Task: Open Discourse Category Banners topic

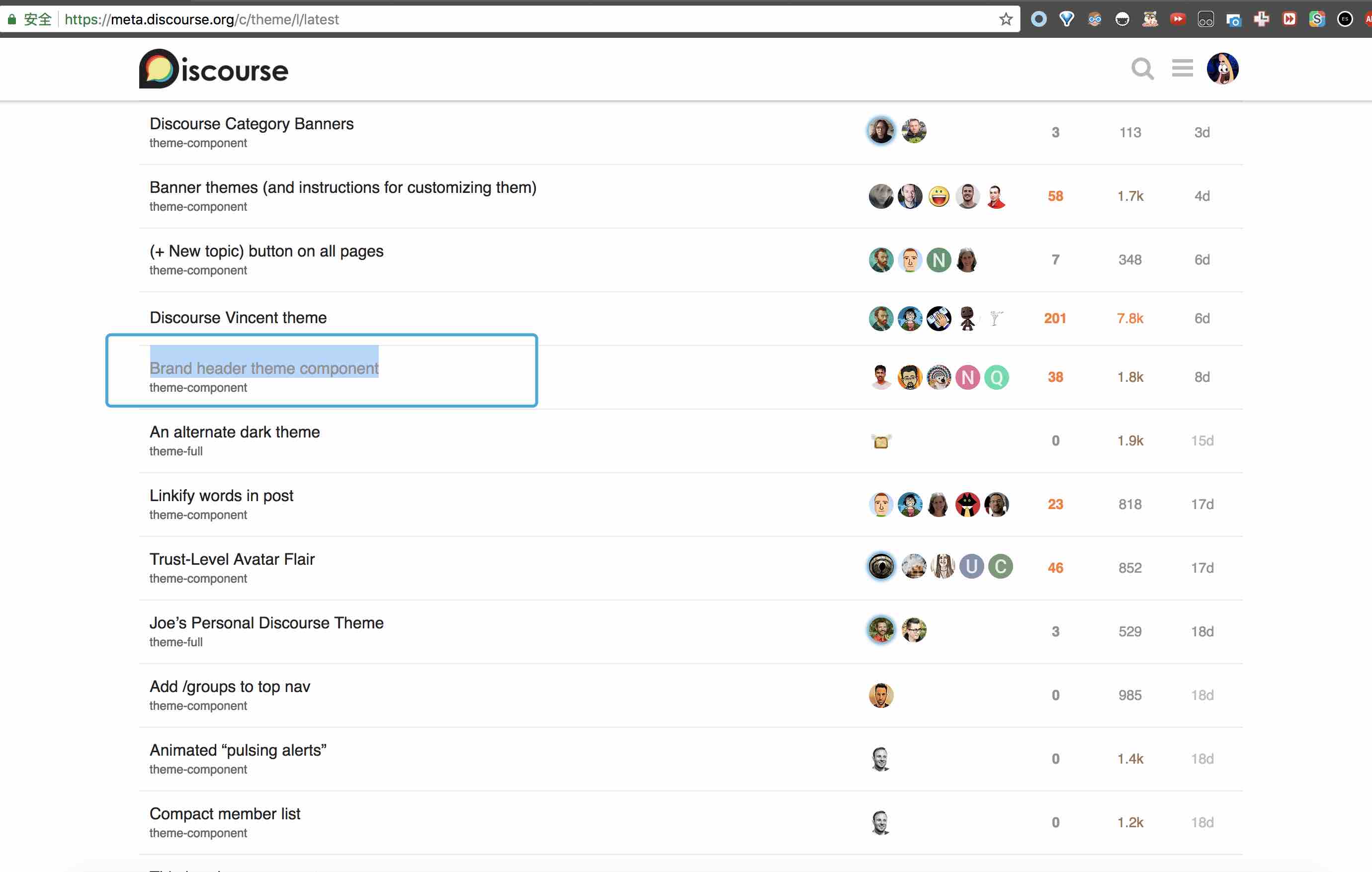Action: (251, 124)
